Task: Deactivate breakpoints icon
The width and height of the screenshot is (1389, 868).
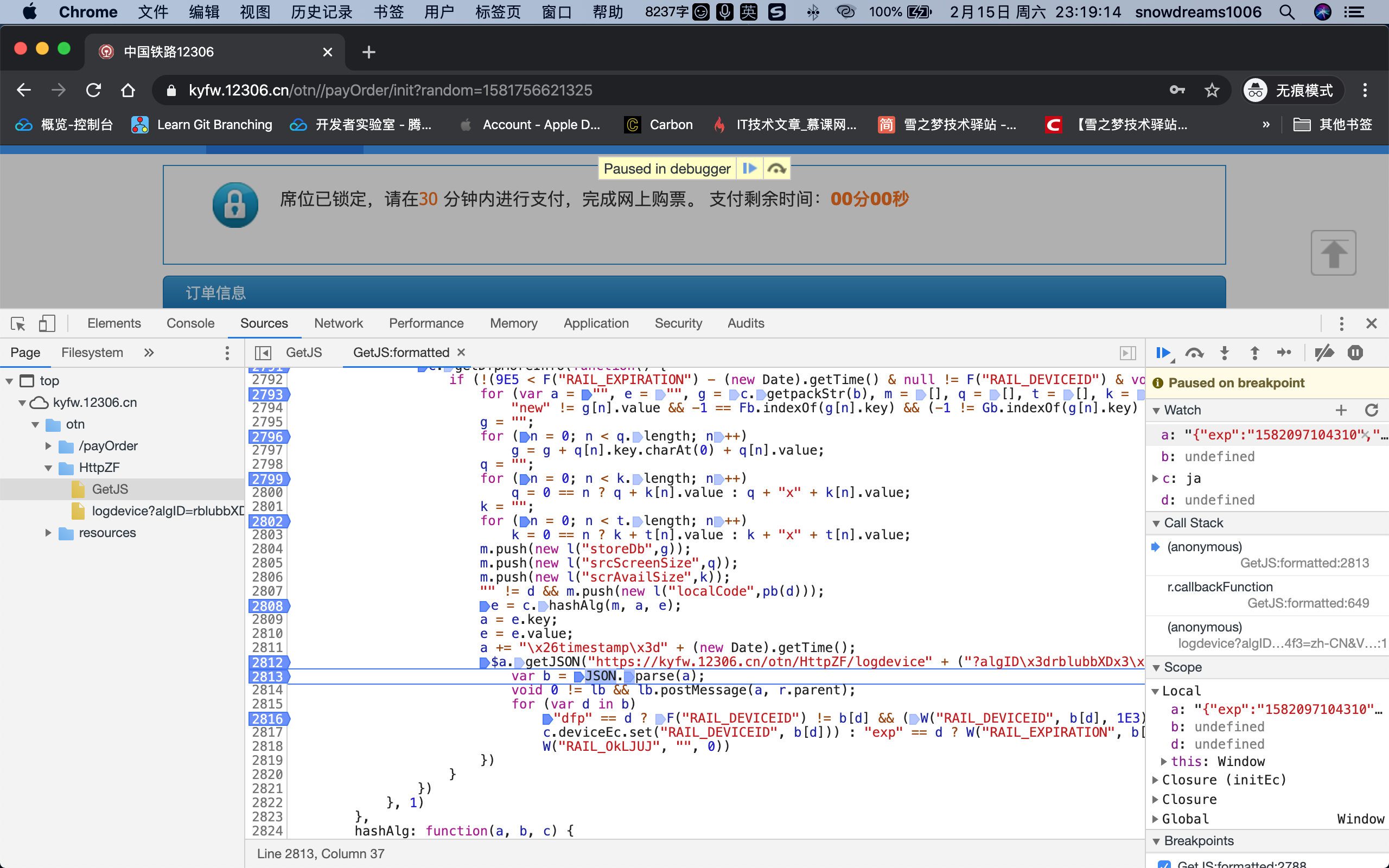Action: pyautogui.click(x=1324, y=353)
